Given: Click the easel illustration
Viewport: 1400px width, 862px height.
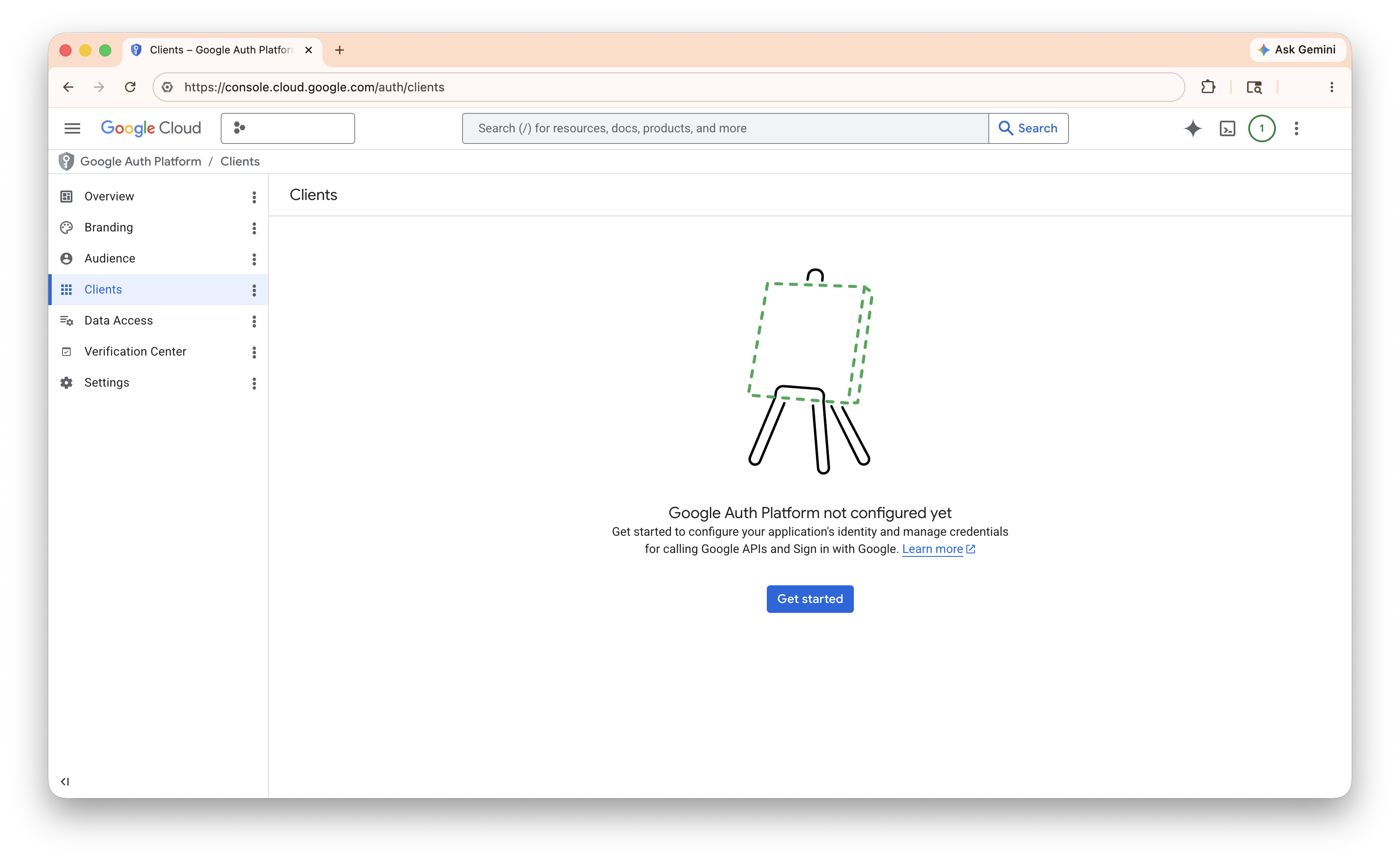Looking at the screenshot, I should 810,371.
